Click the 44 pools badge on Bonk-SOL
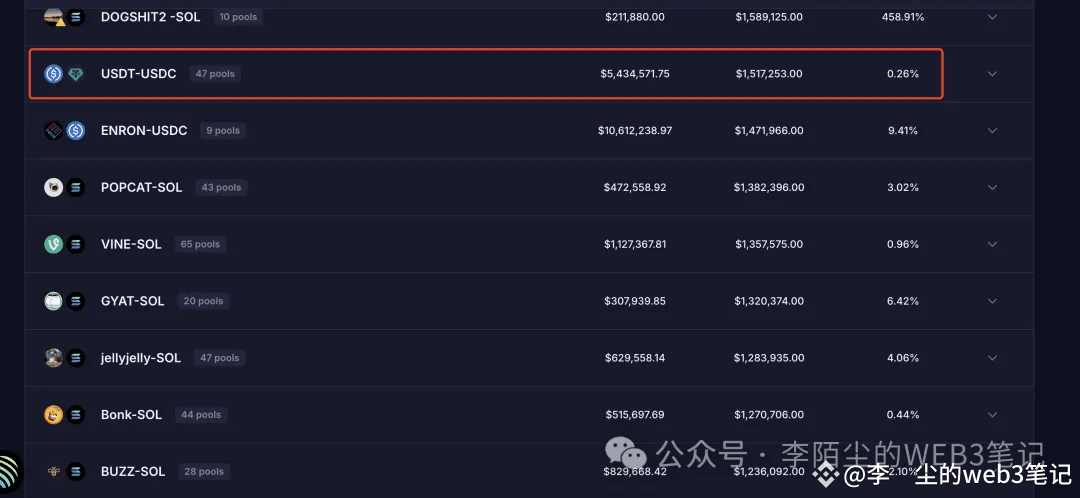 (201, 415)
